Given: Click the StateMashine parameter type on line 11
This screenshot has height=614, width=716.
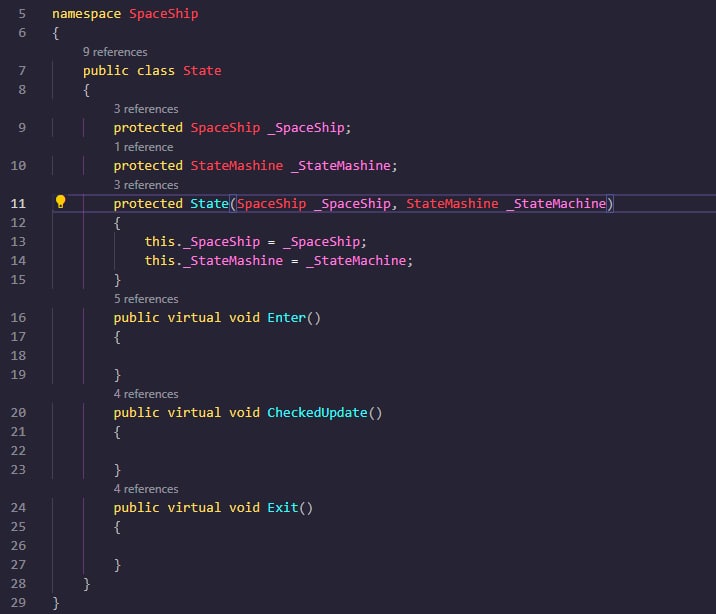Looking at the screenshot, I should [x=452, y=204].
